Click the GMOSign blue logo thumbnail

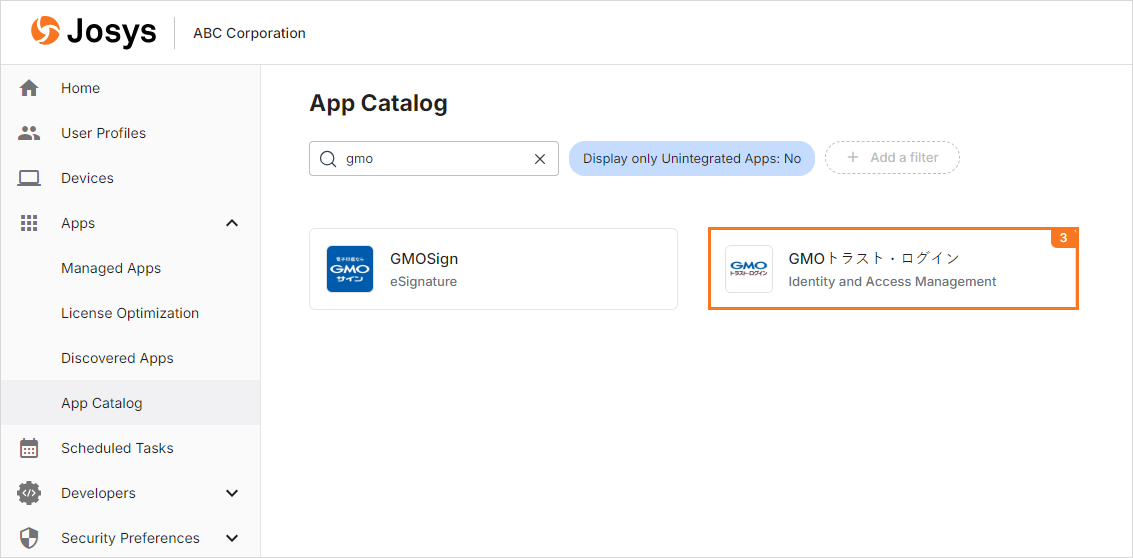tap(350, 269)
